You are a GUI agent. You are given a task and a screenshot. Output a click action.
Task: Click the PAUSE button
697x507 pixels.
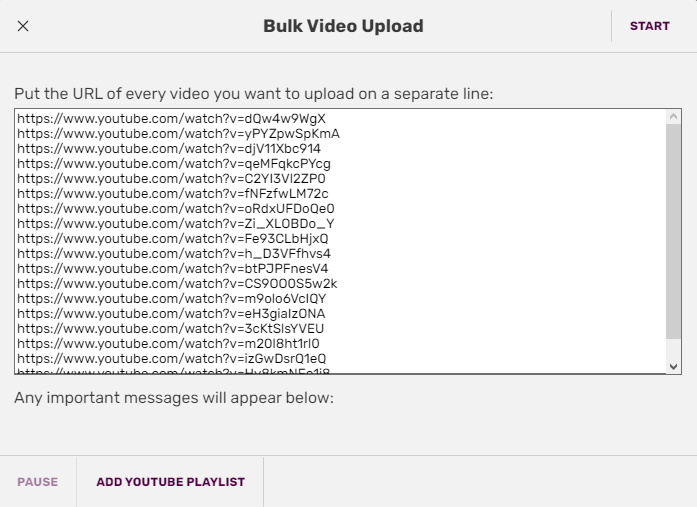point(37,482)
